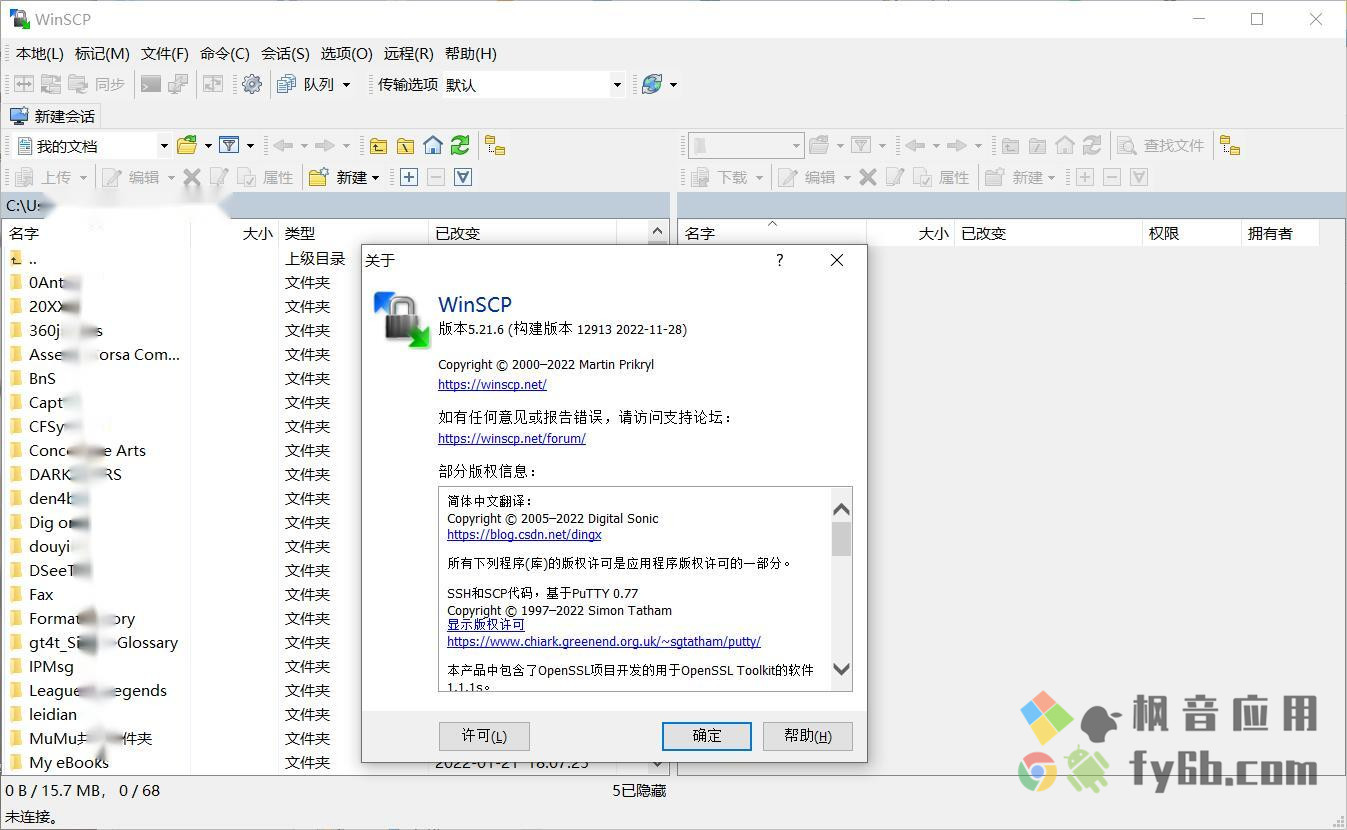Screen dimensions: 1347x830
Task: Click the local Rename pencil icon
Action: 219,177
